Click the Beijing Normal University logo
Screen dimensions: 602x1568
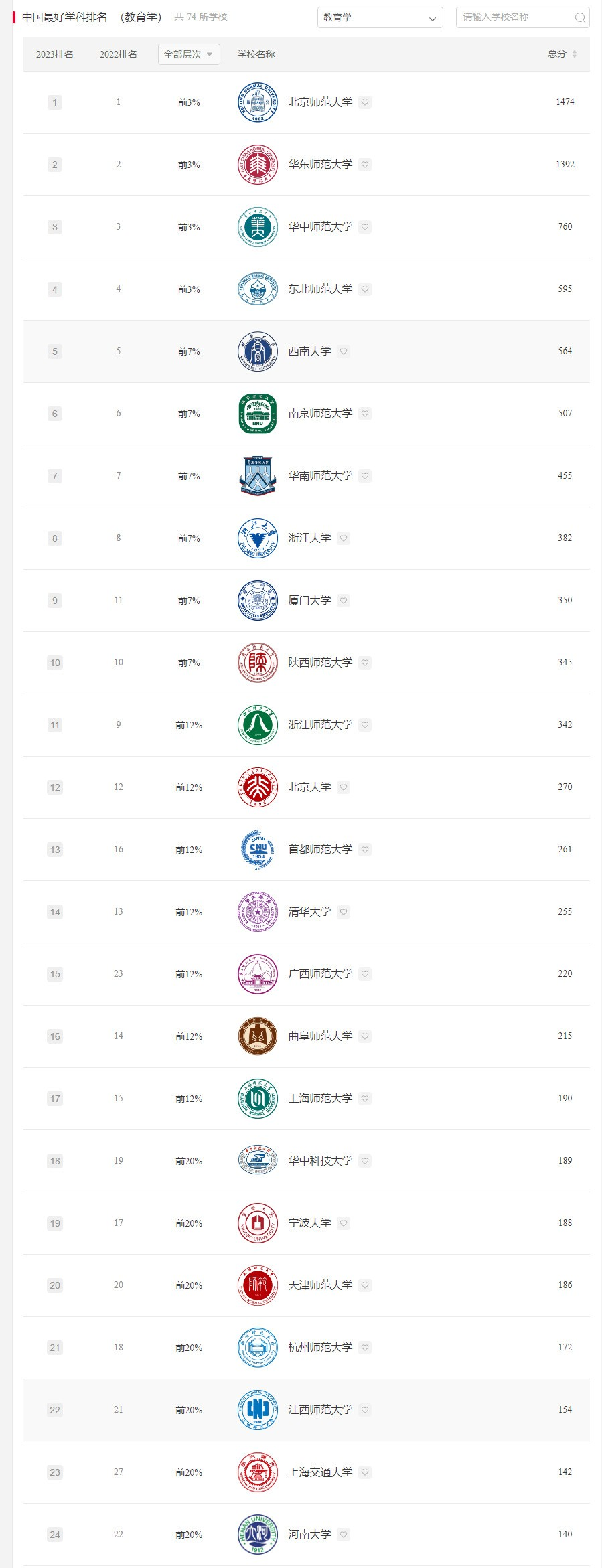pos(258,102)
